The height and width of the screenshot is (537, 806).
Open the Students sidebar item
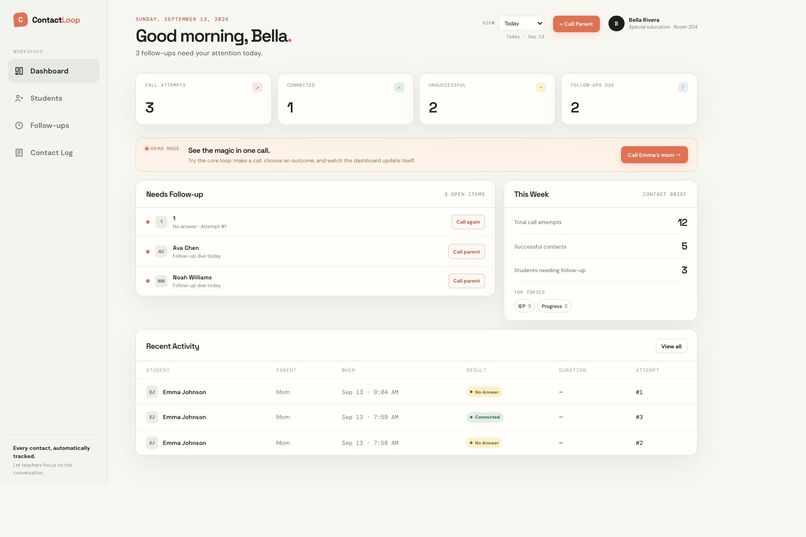pos(53,98)
